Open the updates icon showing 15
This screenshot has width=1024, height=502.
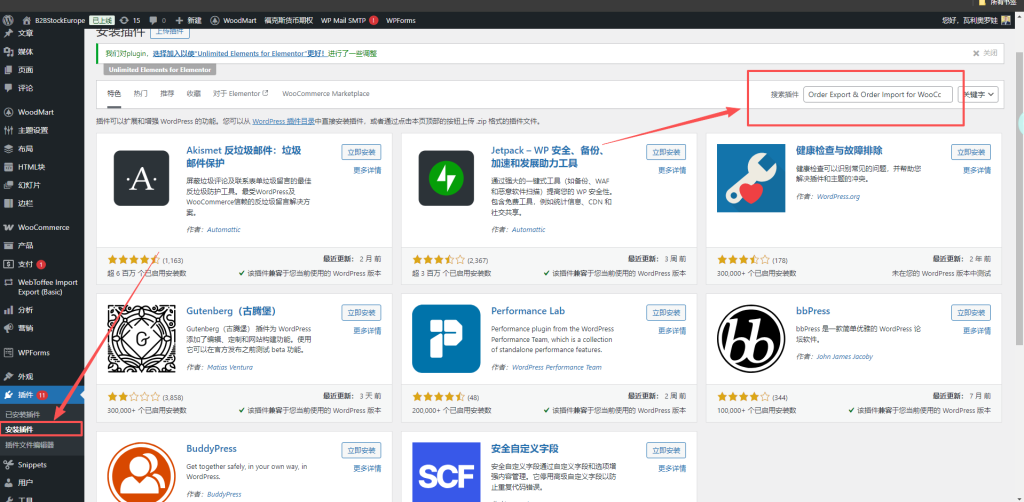coord(124,20)
